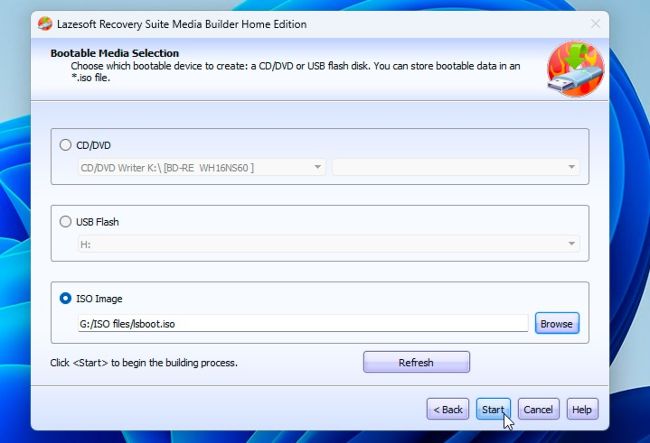Open the CD/DVD Writer K:\ dropdown

coord(201,167)
